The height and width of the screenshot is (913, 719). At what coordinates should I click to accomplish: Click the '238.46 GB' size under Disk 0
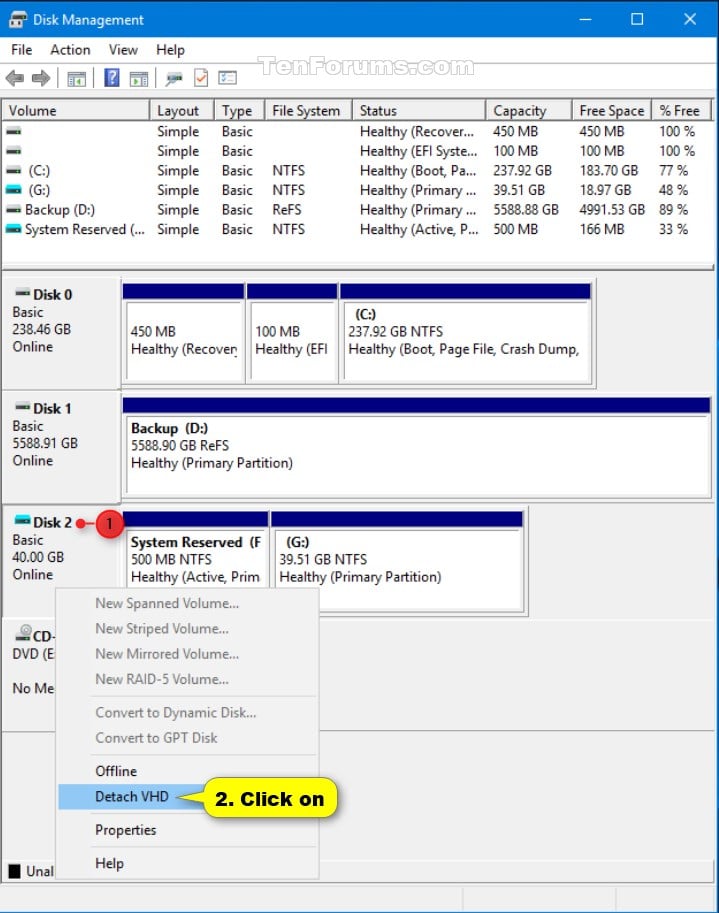[41, 329]
